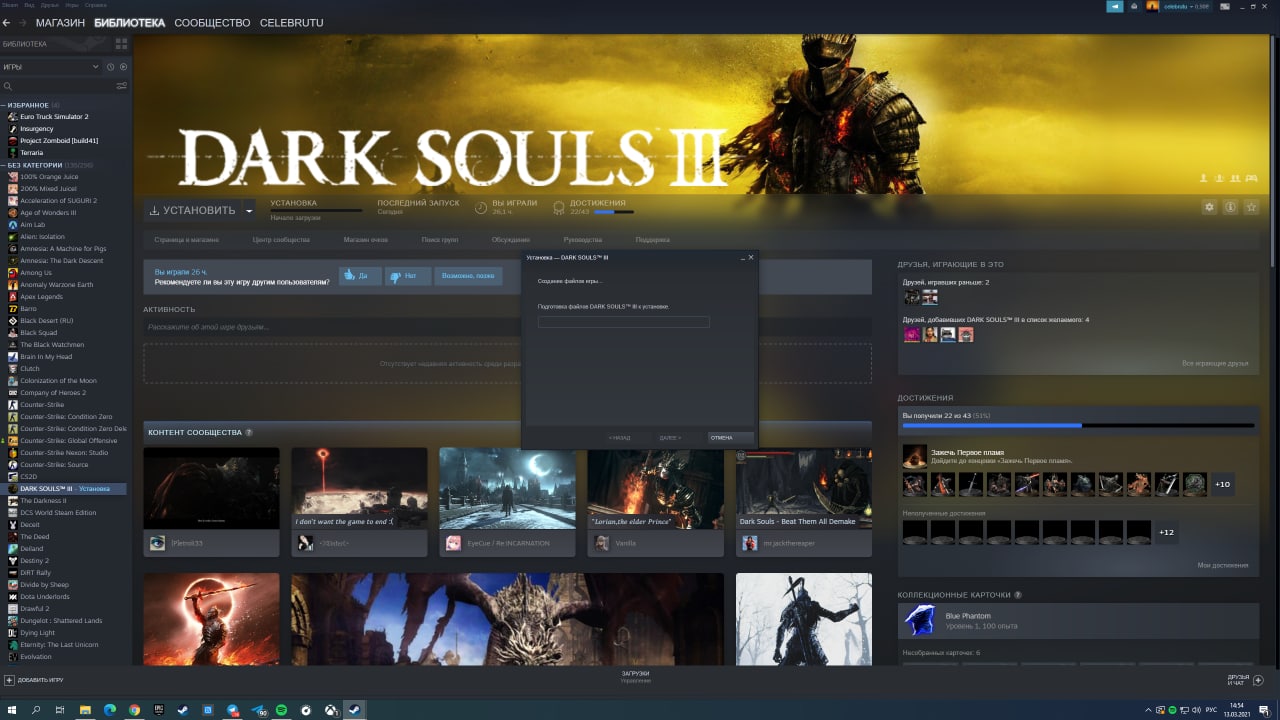Open CELEBRUTU profile tab
This screenshot has height=720, width=1280.
pos(291,22)
